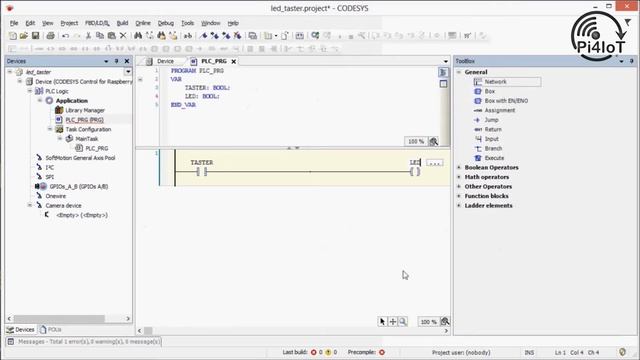Open the Debug menu
640x360 pixels.
point(166,23)
